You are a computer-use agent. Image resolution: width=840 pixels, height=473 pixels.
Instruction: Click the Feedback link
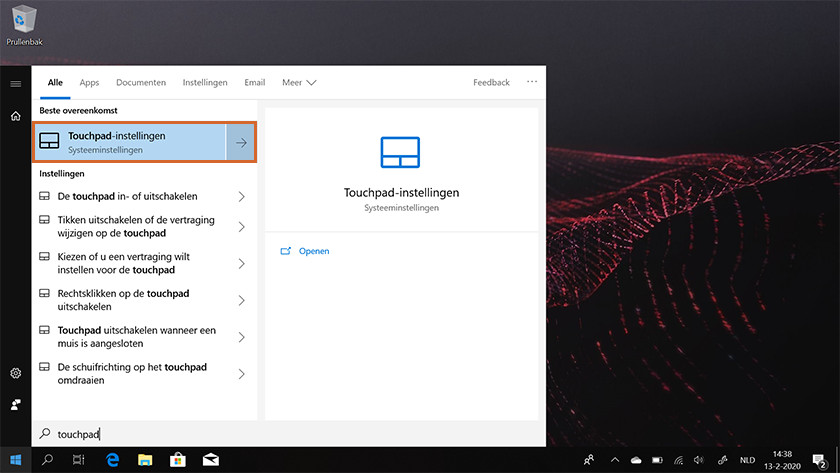pos(491,82)
